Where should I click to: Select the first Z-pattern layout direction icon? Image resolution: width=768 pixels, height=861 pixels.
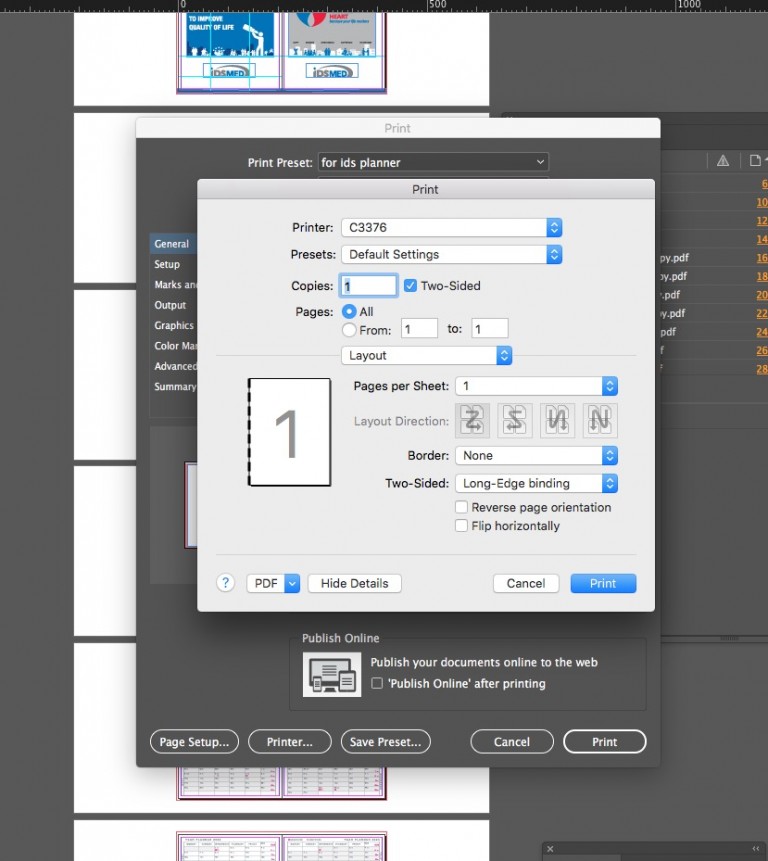[474, 421]
